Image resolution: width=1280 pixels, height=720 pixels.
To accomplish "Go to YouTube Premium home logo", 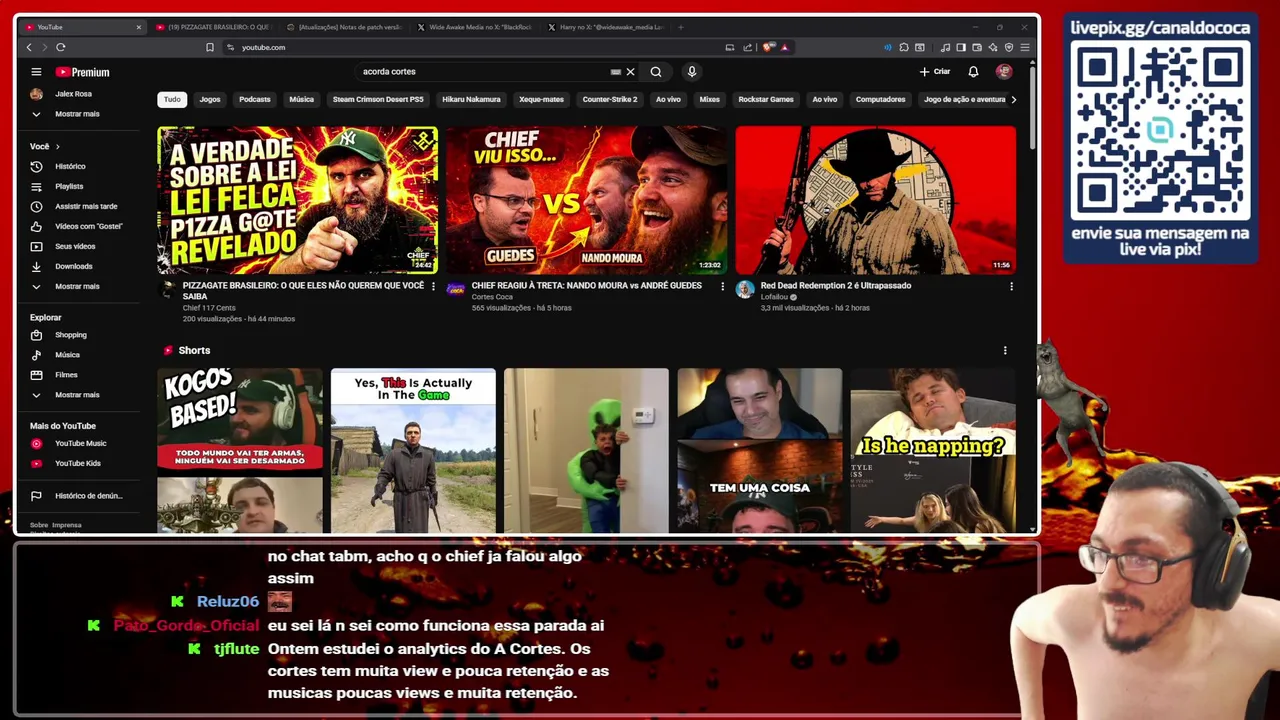I will click(x=83, y=72).
